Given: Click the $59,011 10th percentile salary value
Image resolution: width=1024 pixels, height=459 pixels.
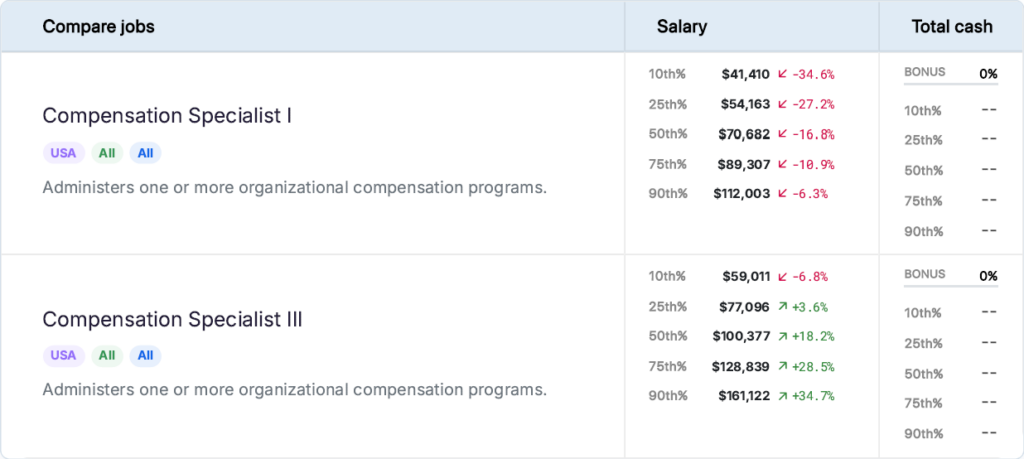Looking at the screenshot, I should 746,277.
